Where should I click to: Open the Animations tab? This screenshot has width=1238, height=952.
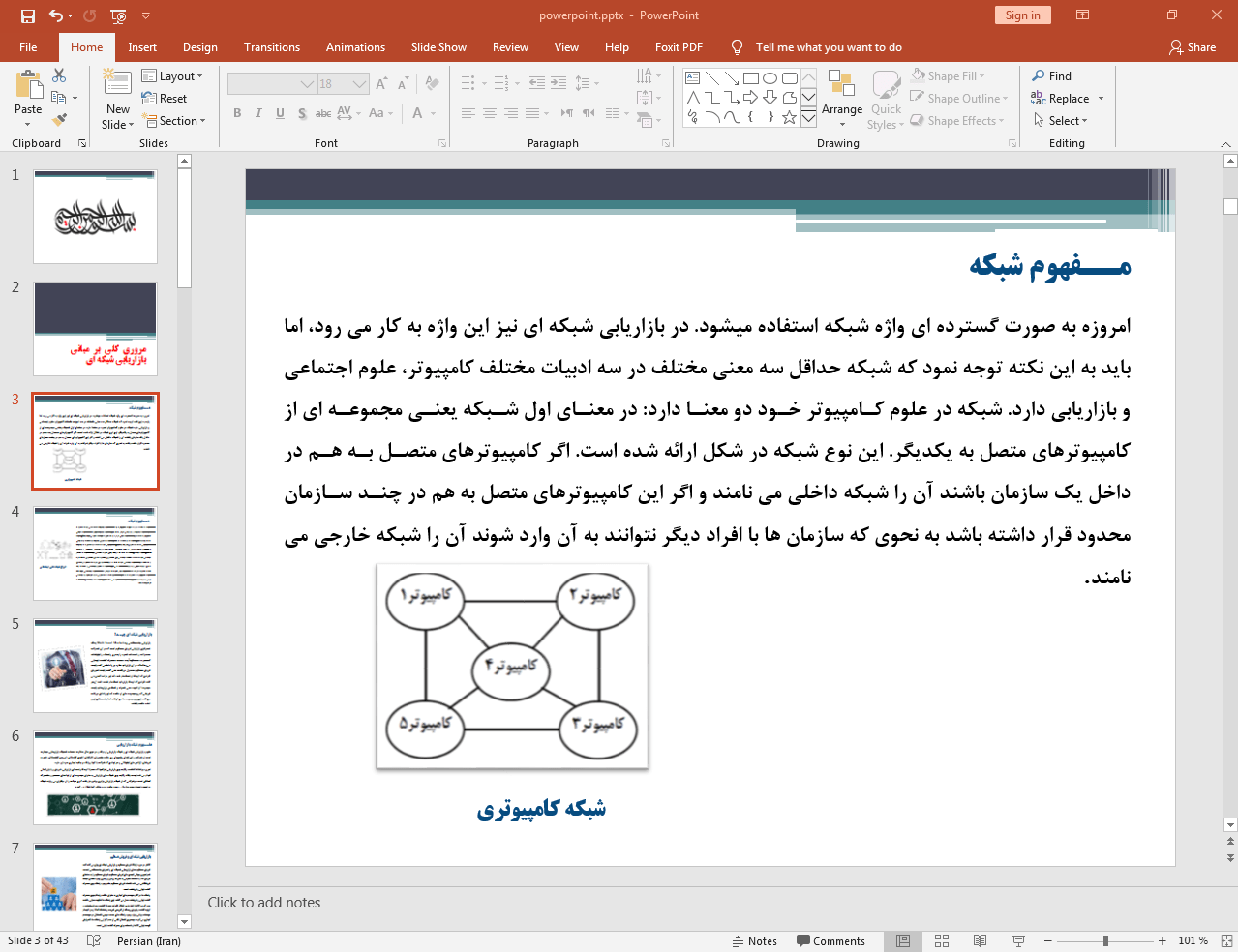coord(355,47)
